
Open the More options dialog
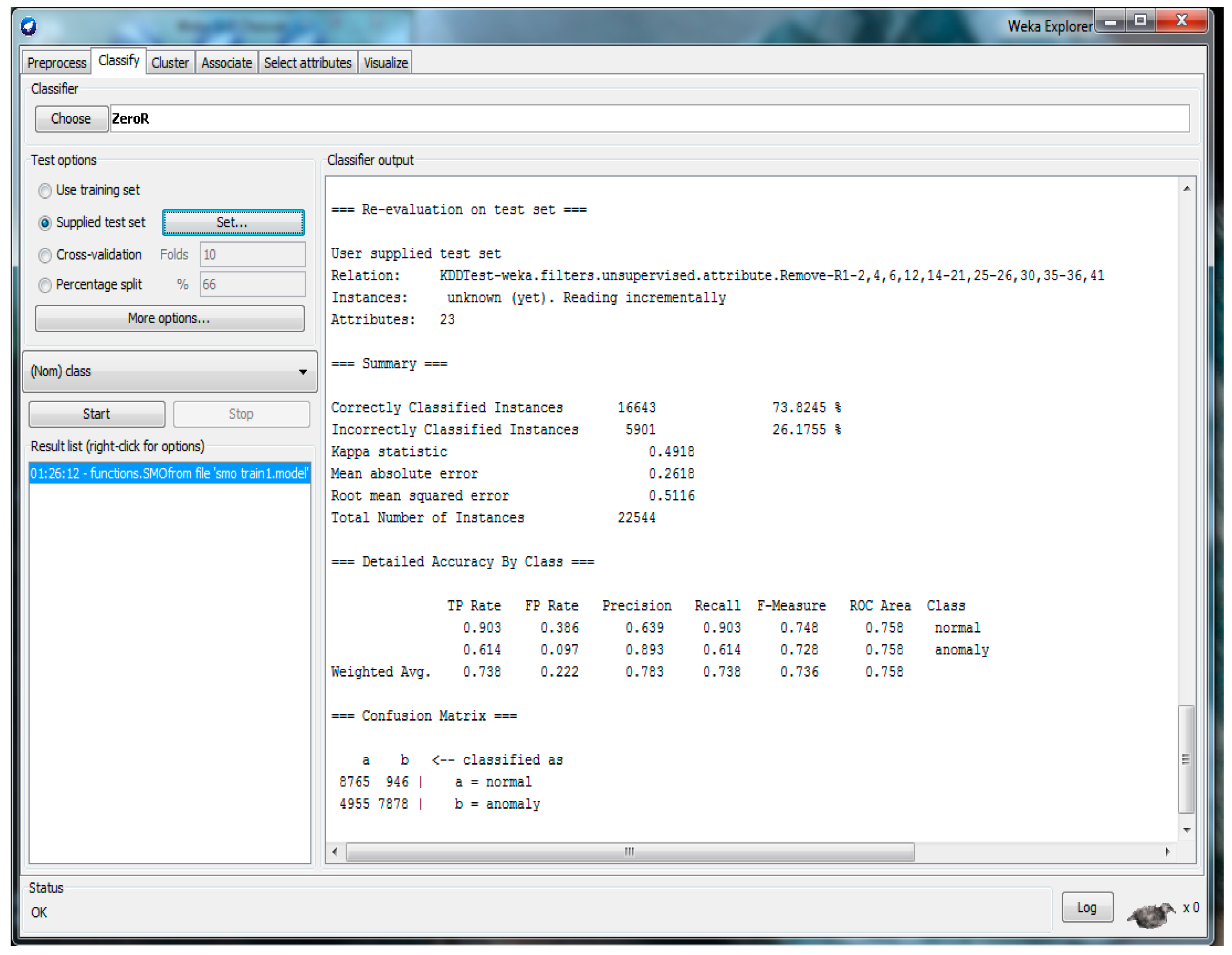click(169, 319)
